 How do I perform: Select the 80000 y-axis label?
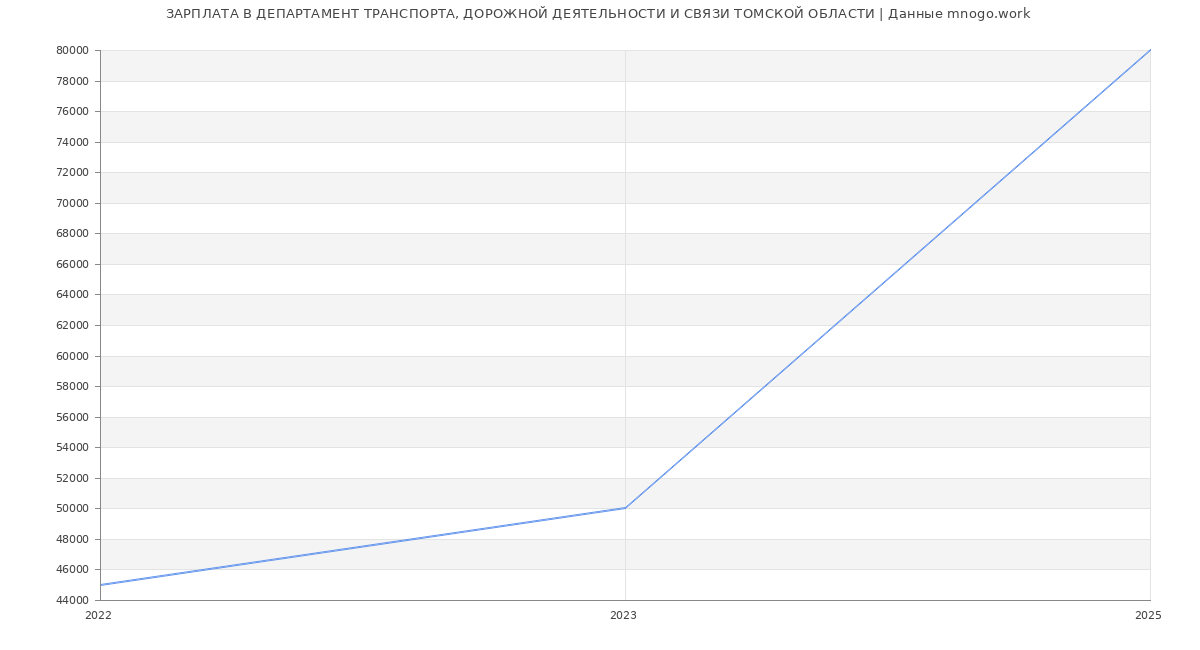tap(72, 50)
